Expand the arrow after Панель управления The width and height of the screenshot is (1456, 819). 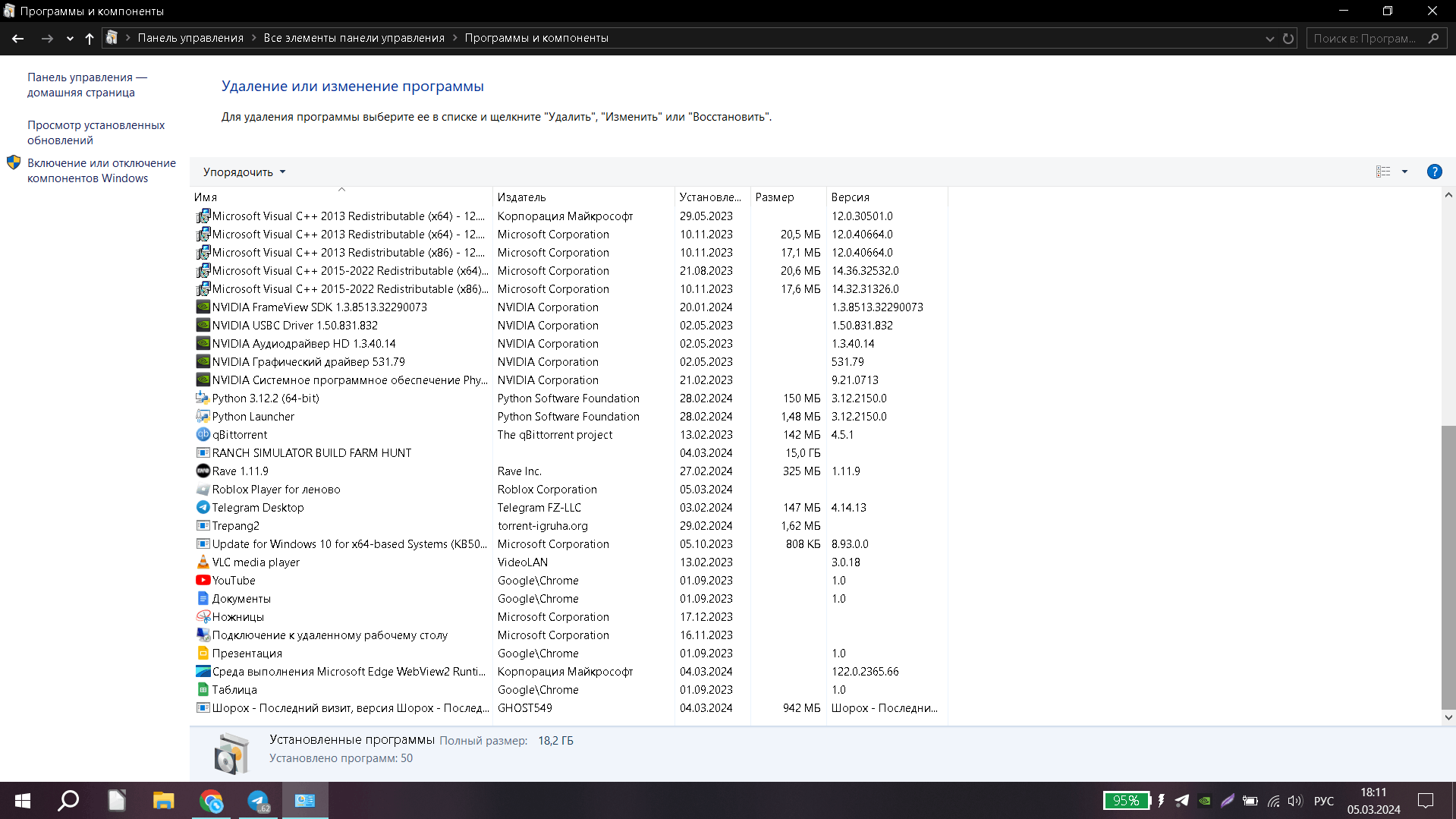(254, 38)
